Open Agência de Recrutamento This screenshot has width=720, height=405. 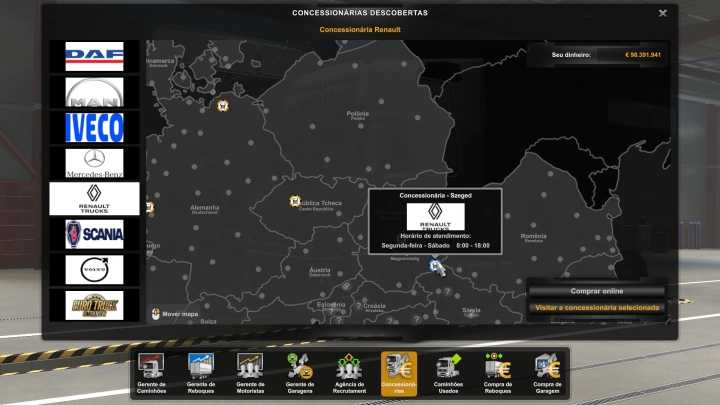pyautogui.click(x=349, y=373)
